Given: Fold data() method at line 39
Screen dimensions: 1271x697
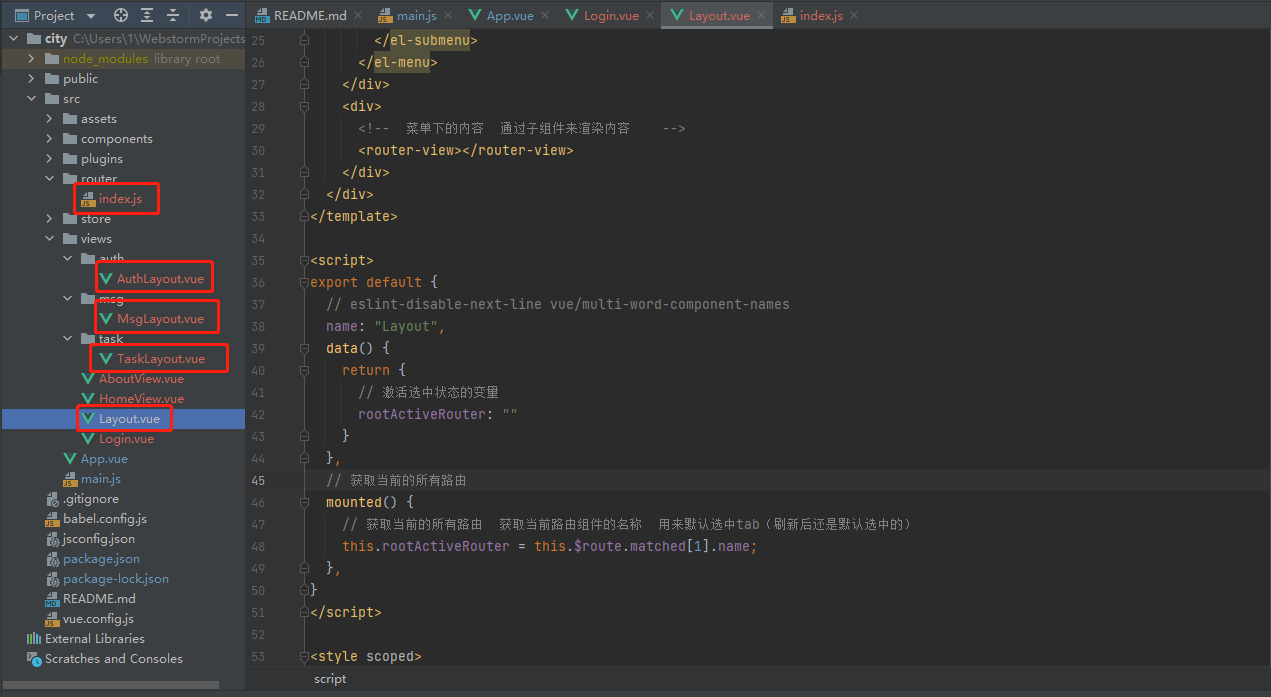Looking at the screenshot, I should [304, 348].
